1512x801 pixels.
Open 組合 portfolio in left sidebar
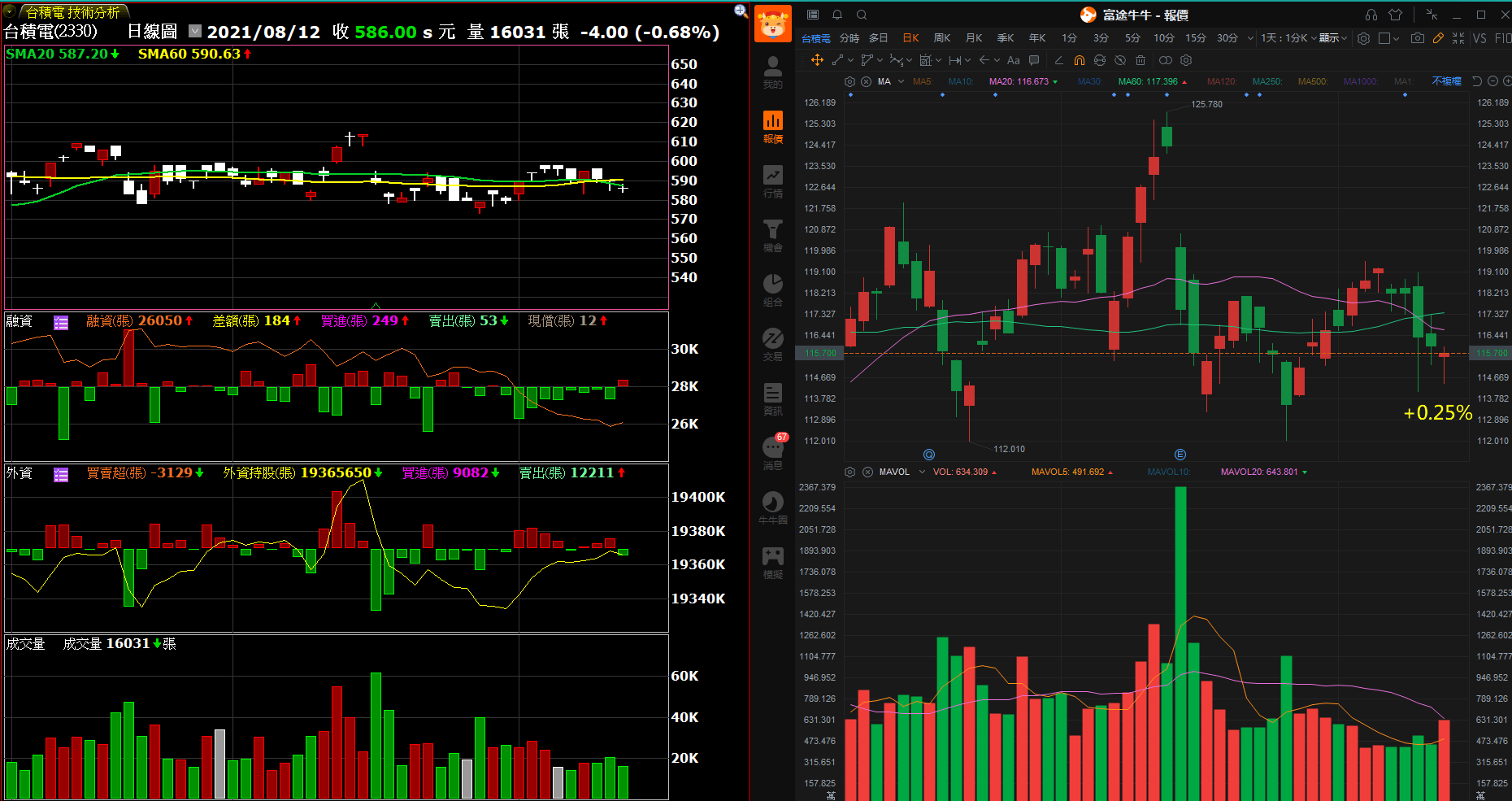click(773, 290)
